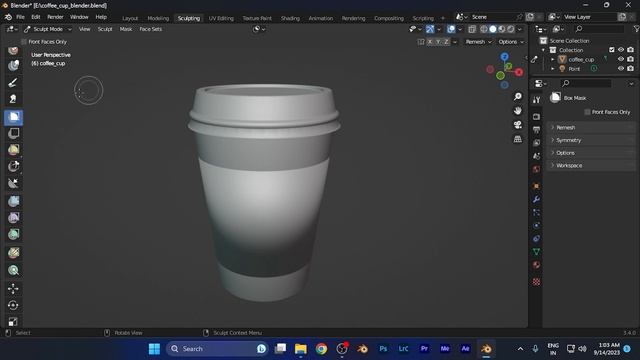
Task: Select solid viewport shading mode
Action: 493,29
